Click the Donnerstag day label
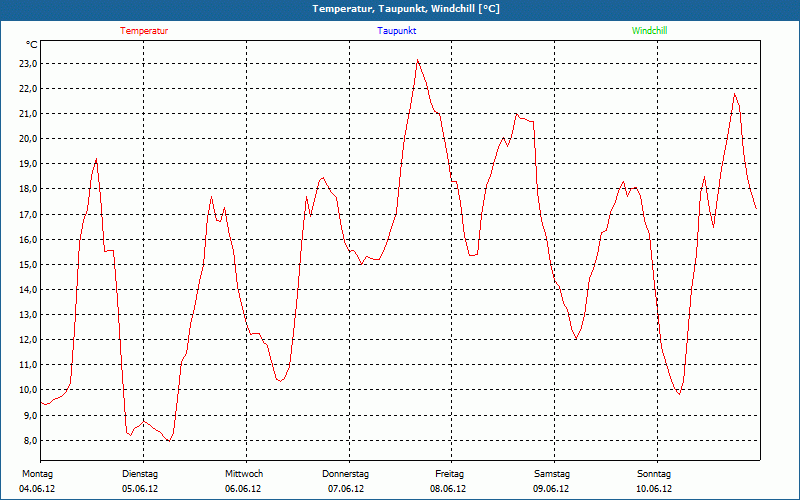Screen dimensions: 800x500 click(345, 474)
